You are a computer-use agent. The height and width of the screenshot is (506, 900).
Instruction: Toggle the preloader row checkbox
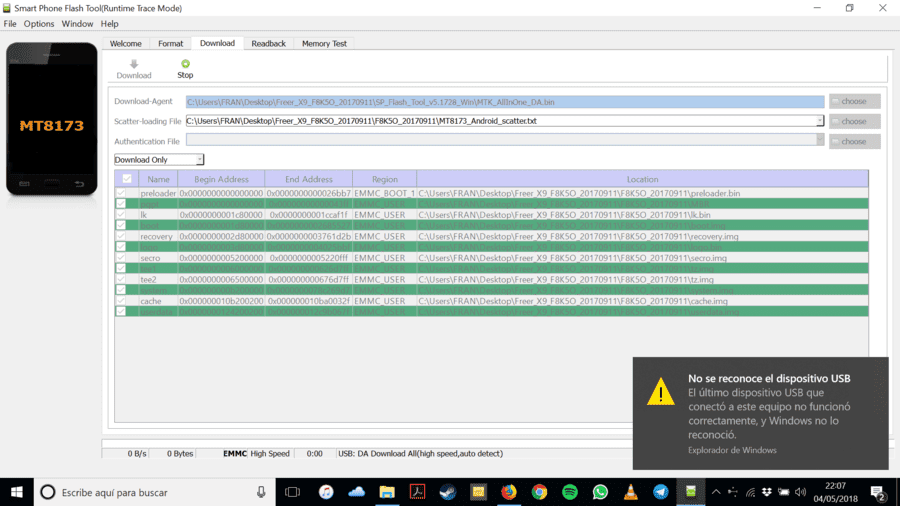(x=121, y=193)
